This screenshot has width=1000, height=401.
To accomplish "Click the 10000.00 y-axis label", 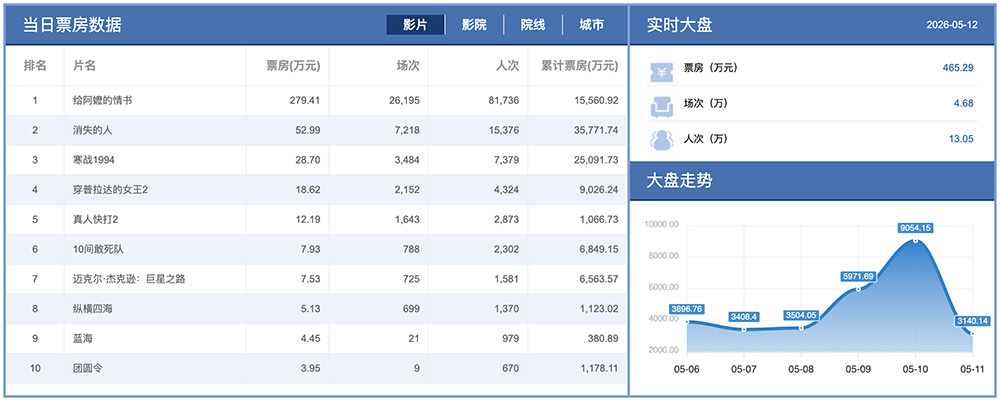I will 661,224.
